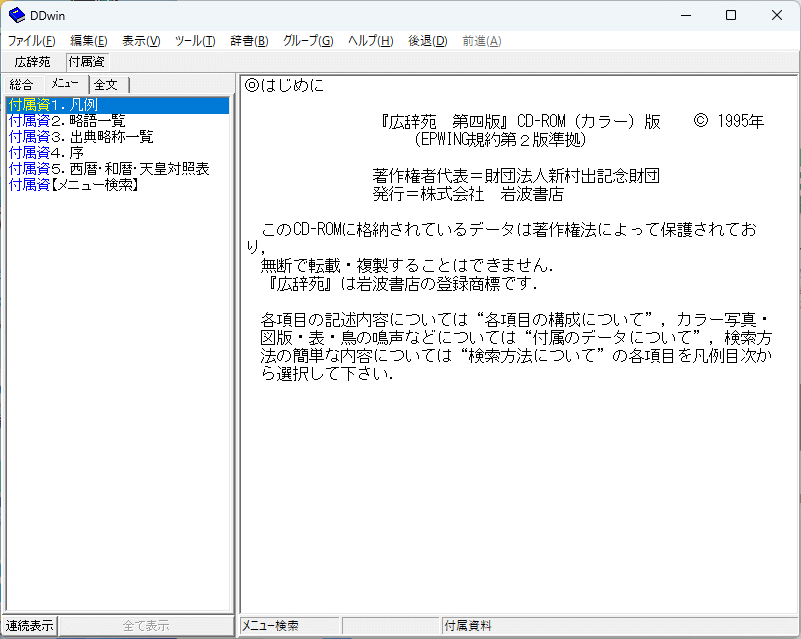Viewport: 801px width, 639px height.
Task: Open the 表示(V) menu
Action: pyautogui.click(x=141, y=41)
